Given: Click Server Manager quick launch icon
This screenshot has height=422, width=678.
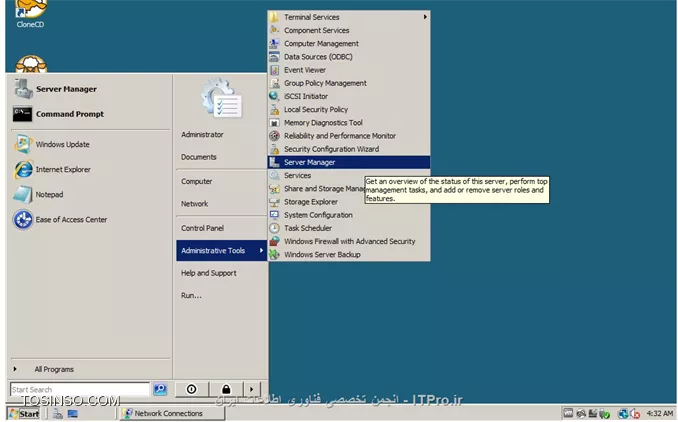Looking at the screenshot, I should click(58, 414).
